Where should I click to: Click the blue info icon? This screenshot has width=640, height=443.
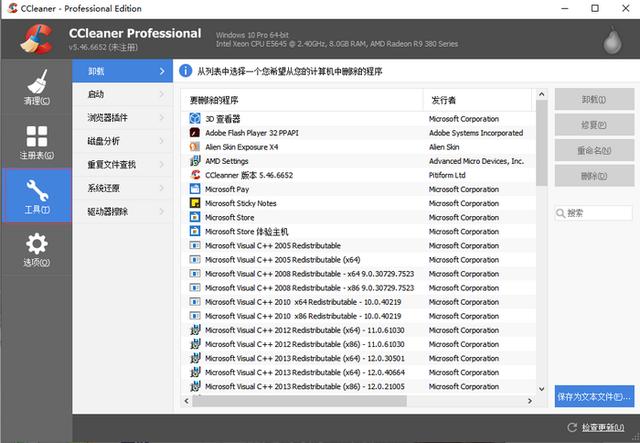pos(185,71)
